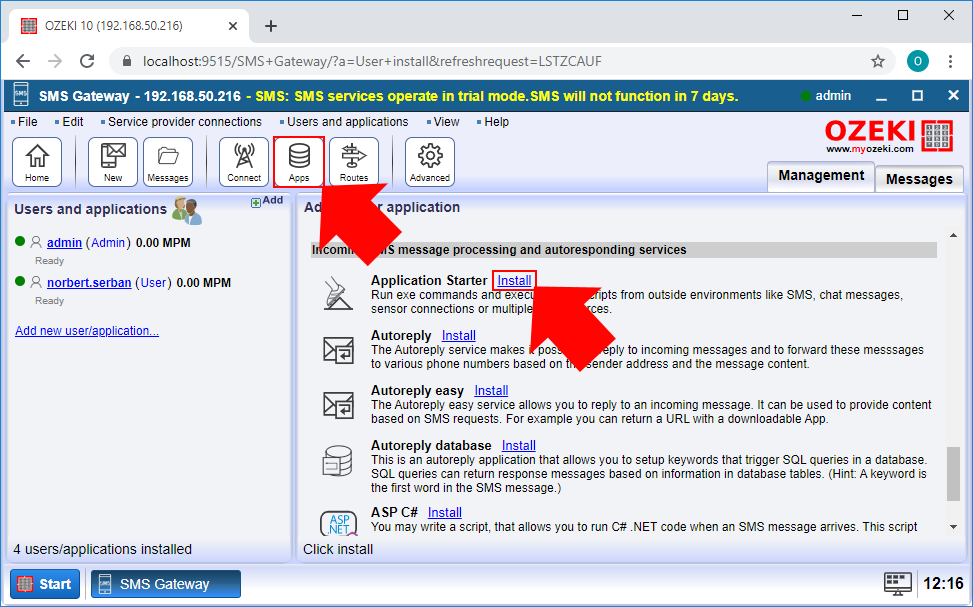
Task: Click the ASP.NET C# icon
Action: click(339, 524)
